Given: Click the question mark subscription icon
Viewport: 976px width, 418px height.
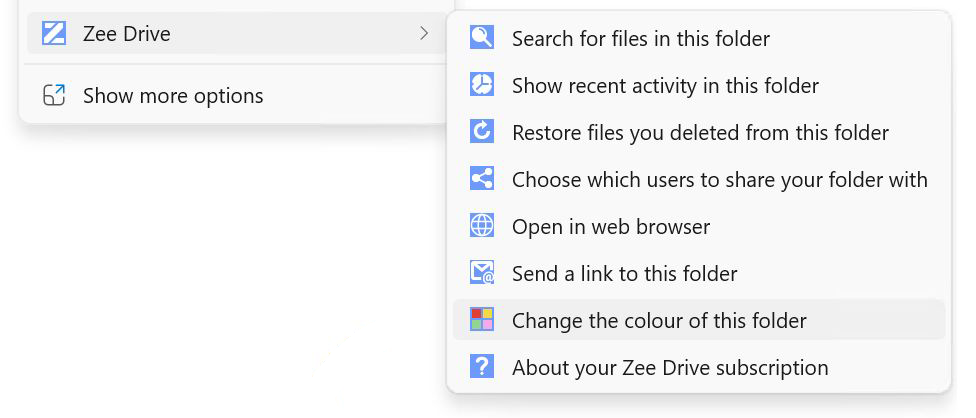Looking at the screenshot, I should 482,367.
